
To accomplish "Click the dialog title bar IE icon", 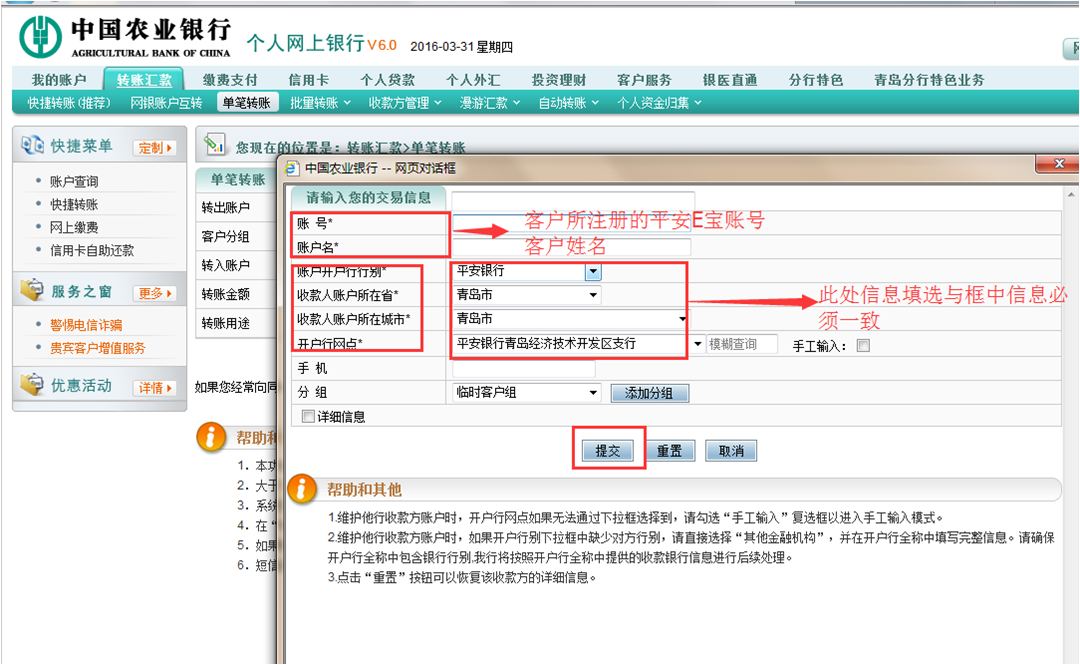I will click(x=292, y=168).
